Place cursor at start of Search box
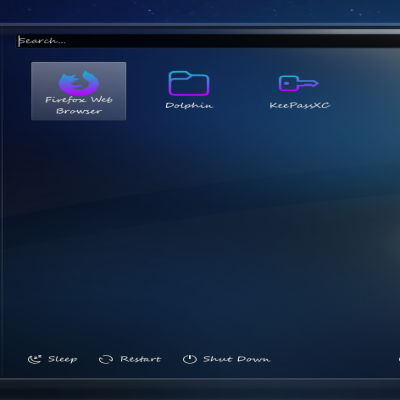The image size is (400, 400). pos(19,41)
